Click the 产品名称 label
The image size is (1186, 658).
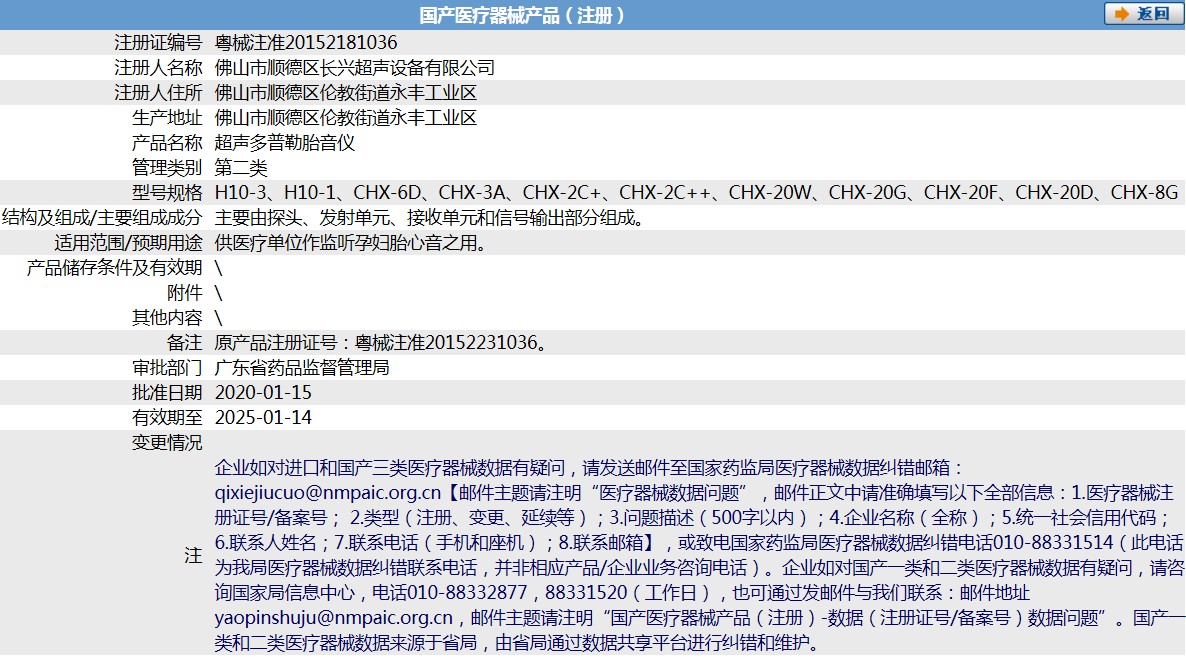(167, 142)
